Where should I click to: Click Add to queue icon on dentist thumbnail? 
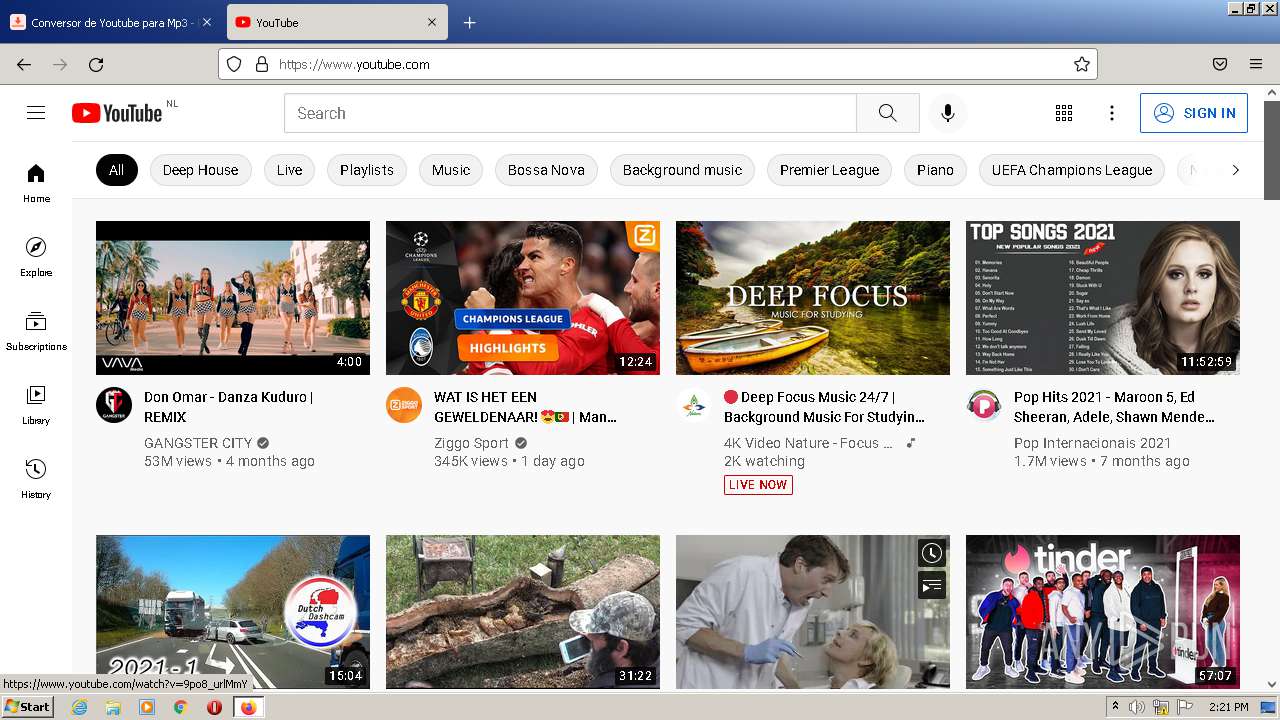[932, 585]
